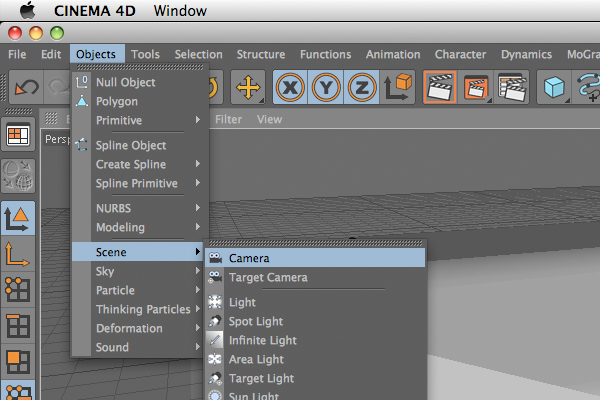Open the Window menu in menu bar

coord(180,11)
